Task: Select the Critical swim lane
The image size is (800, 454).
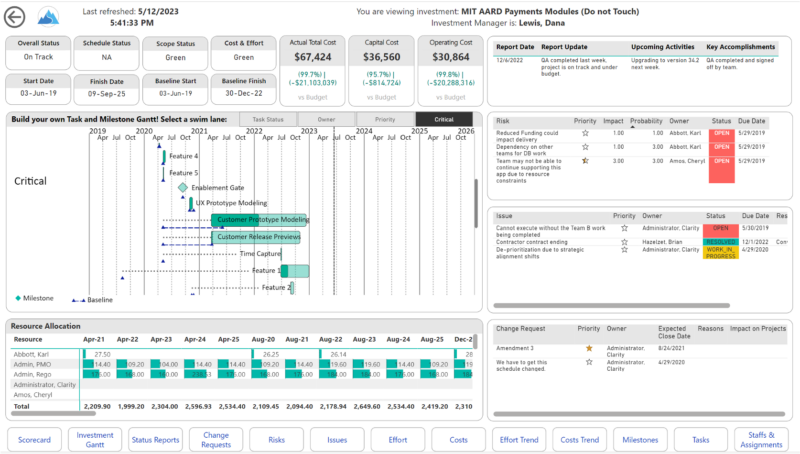Action: [444, 119]
